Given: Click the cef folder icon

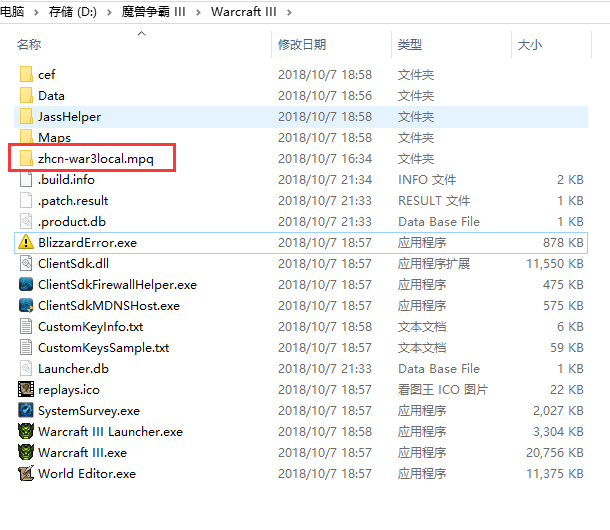Looking at the screenshot, I should coord(26,74).
